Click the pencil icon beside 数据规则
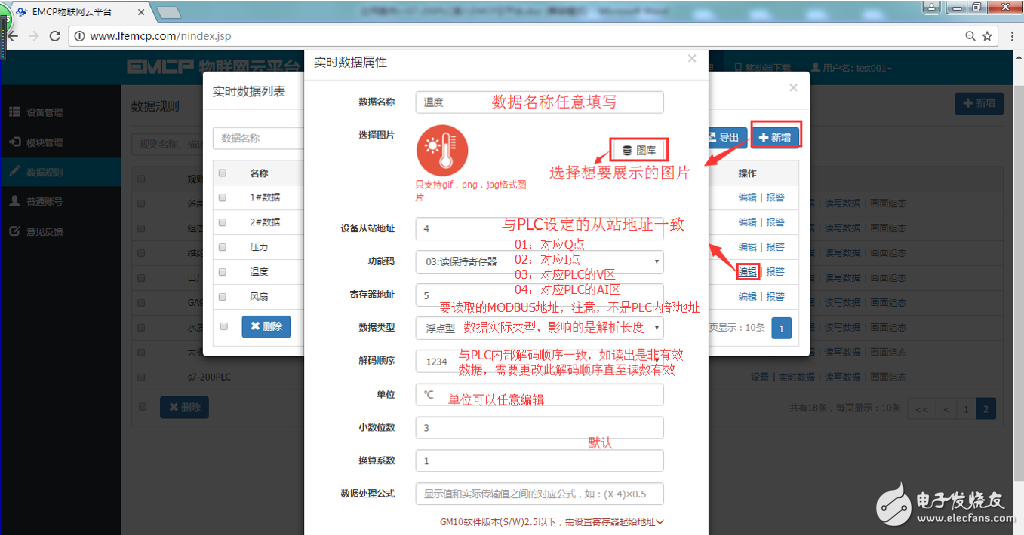The image size is (1024, 535). pos(14,171)
